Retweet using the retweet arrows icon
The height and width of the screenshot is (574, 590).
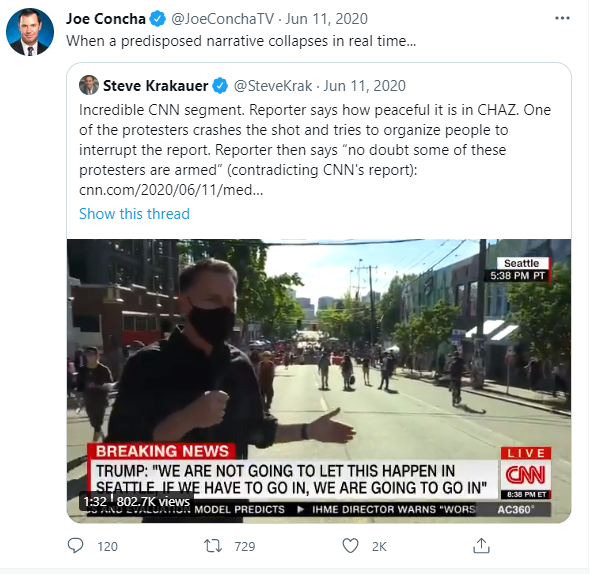click(213, 546)
